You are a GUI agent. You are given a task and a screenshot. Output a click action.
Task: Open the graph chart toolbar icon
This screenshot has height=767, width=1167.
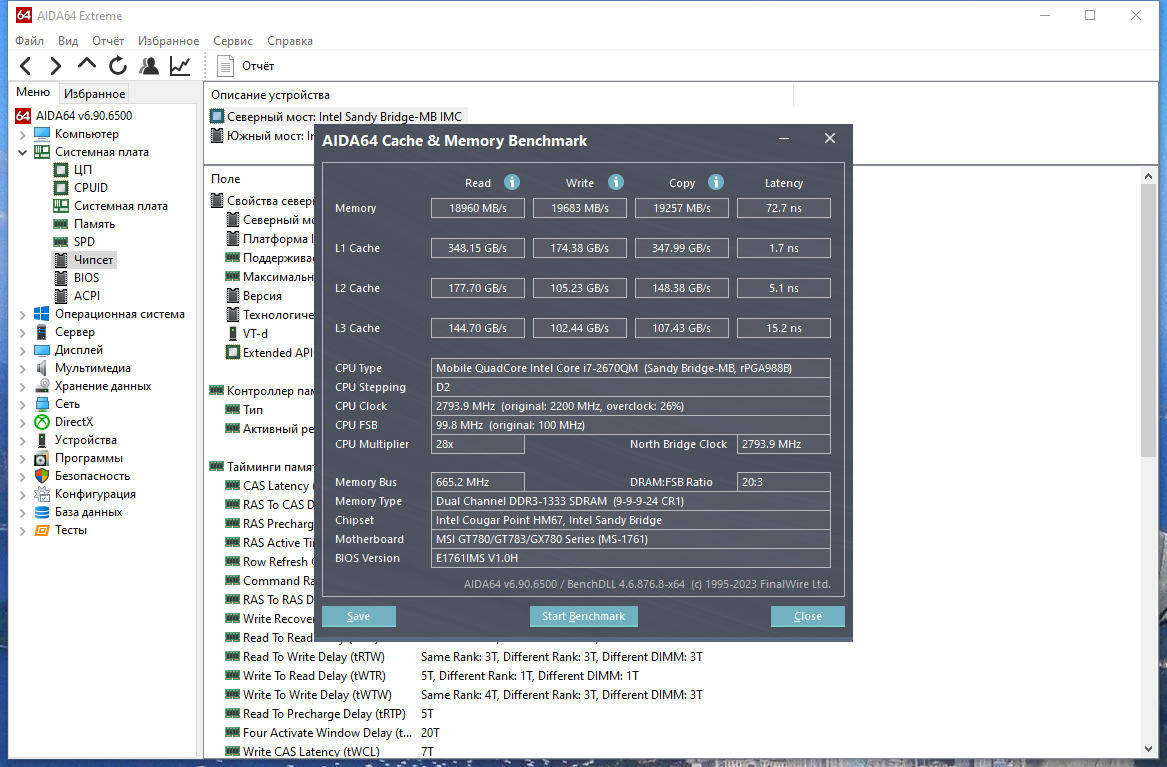click(180, 66)
